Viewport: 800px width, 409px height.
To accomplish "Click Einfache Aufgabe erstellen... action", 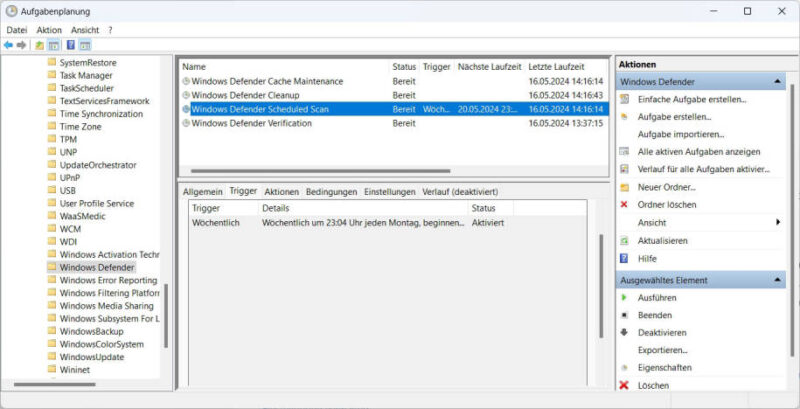I will tap(691, 99).
